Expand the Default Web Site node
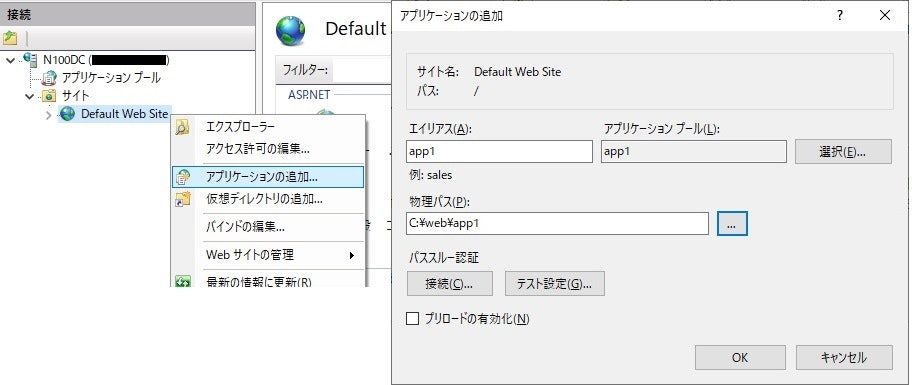 pos(48,115)
